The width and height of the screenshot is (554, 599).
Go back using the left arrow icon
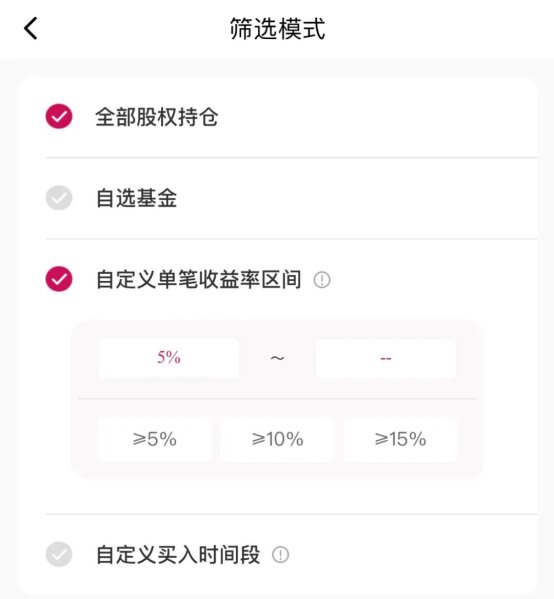pyautogui.click(x=31, y=28)
